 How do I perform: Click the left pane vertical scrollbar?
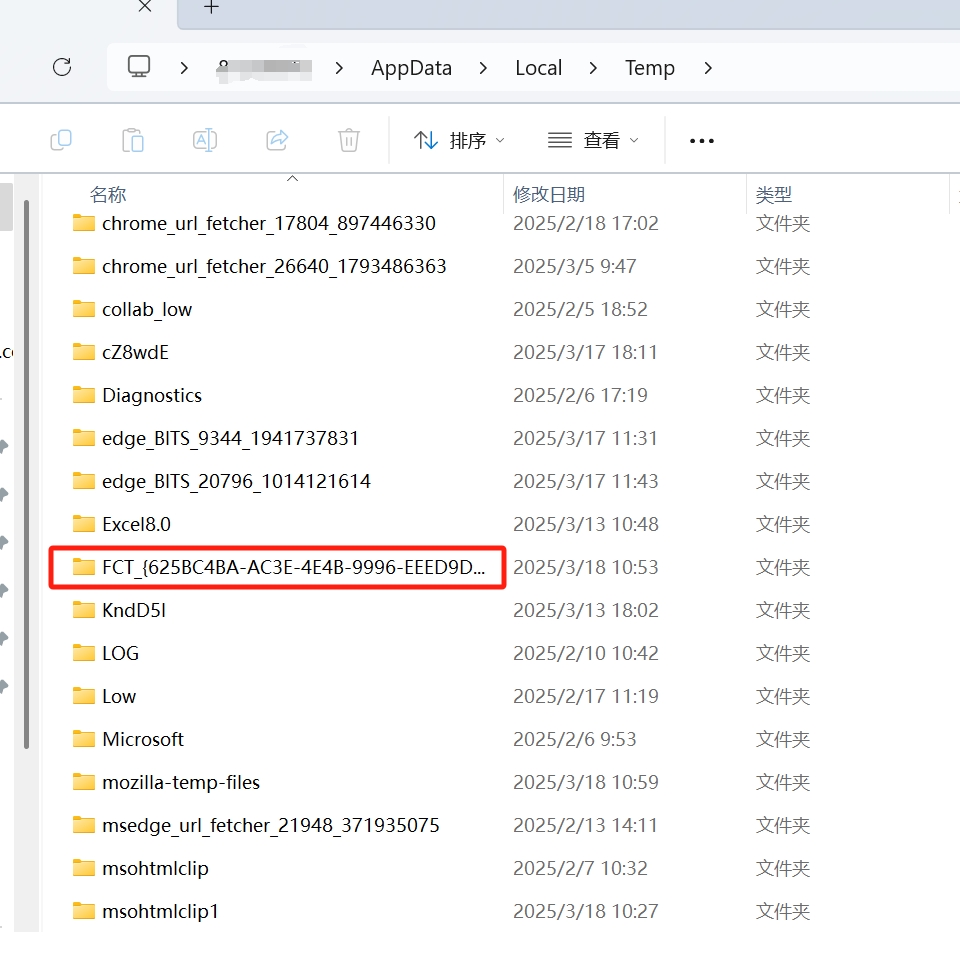[x=27, y=470]
